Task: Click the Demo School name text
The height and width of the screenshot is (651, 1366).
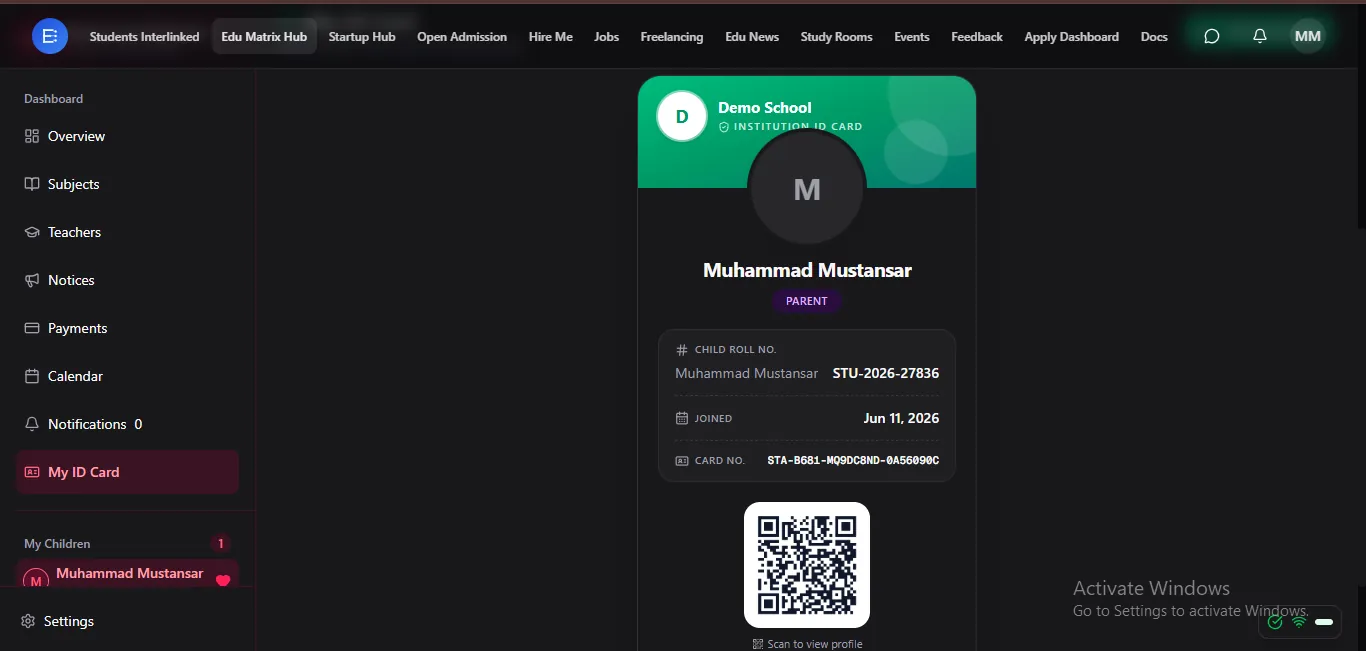Action: pos(765,108)
